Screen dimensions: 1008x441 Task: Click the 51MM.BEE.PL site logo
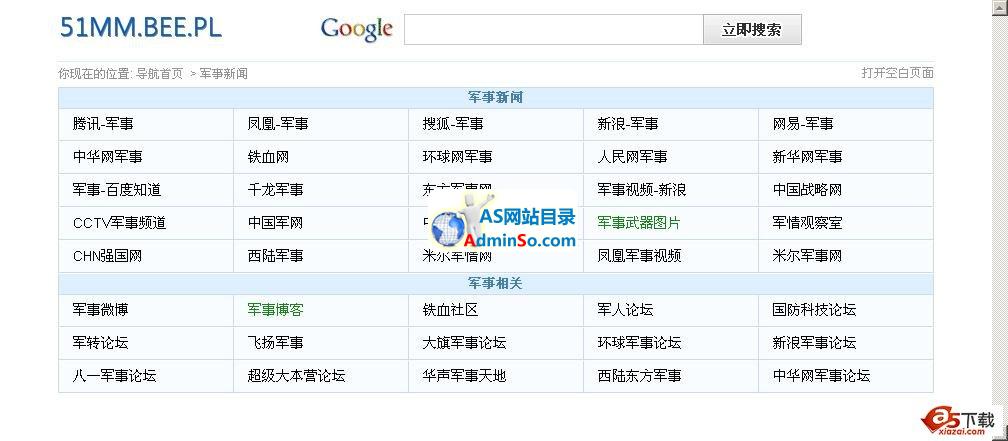coord(141,28)
